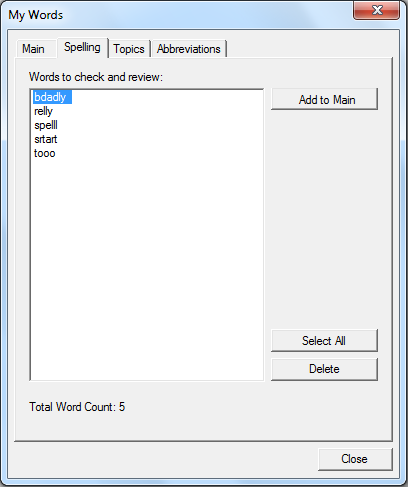Click the Total Word Count label

(77, 407)
